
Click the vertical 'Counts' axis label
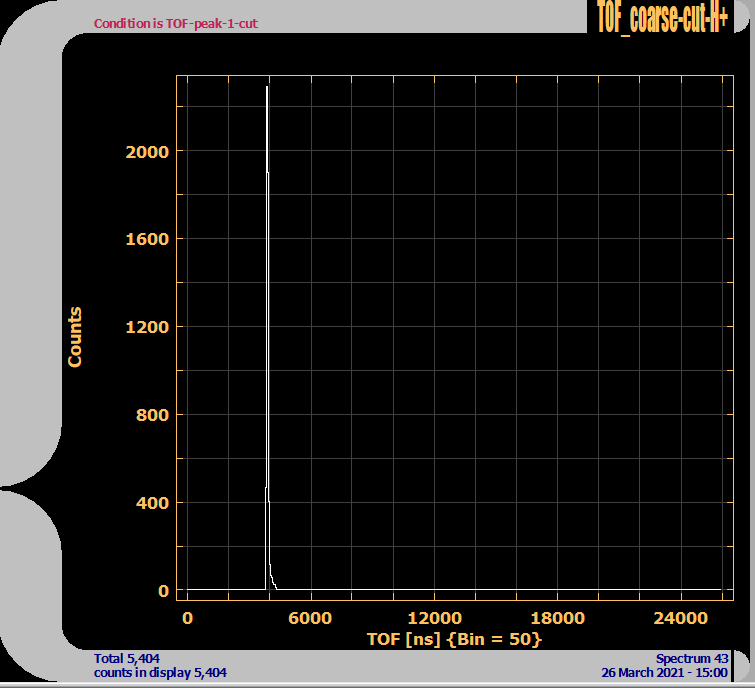coord(75,337)
